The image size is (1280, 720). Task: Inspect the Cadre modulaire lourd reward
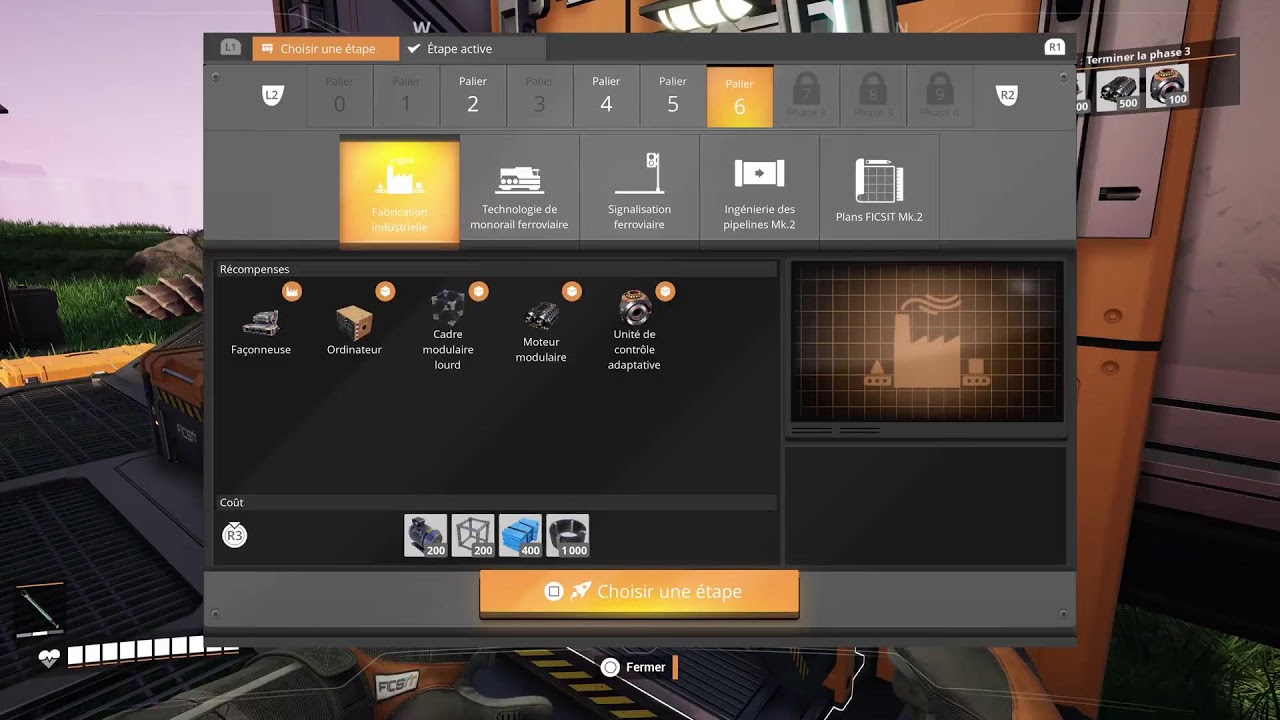[447, 307]
